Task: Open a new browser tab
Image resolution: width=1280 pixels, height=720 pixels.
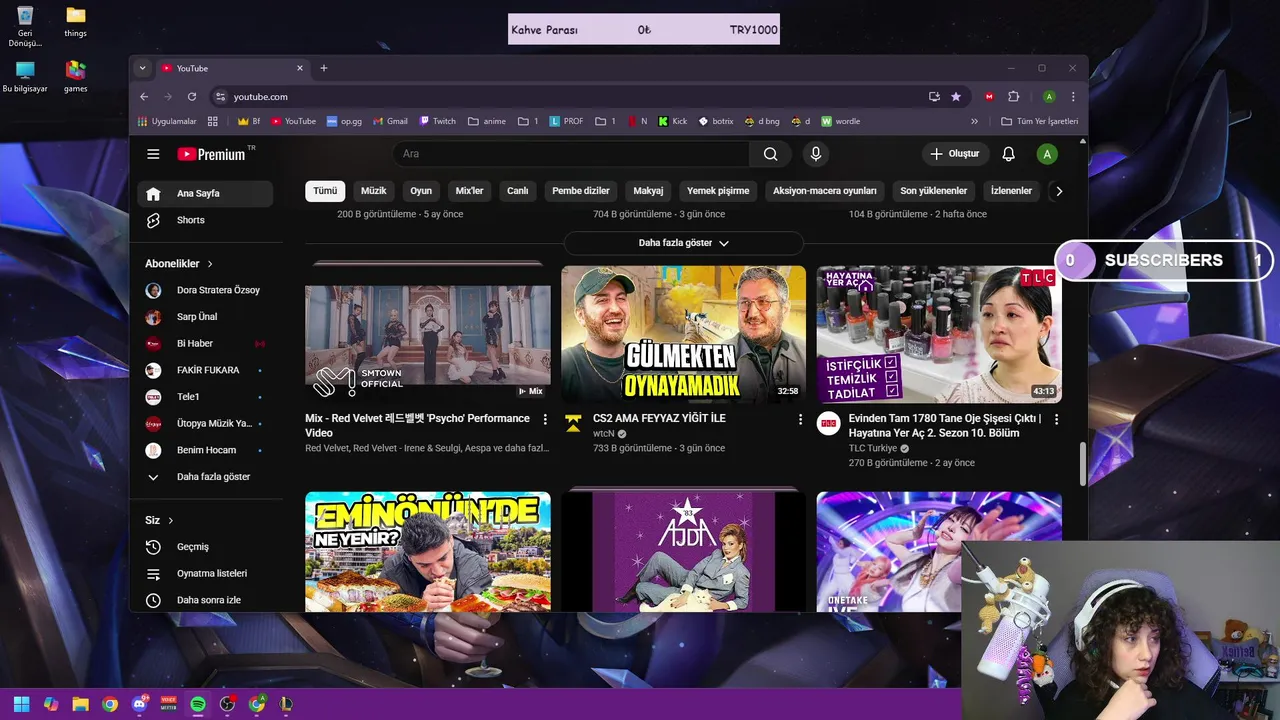Action: point(324,68)
